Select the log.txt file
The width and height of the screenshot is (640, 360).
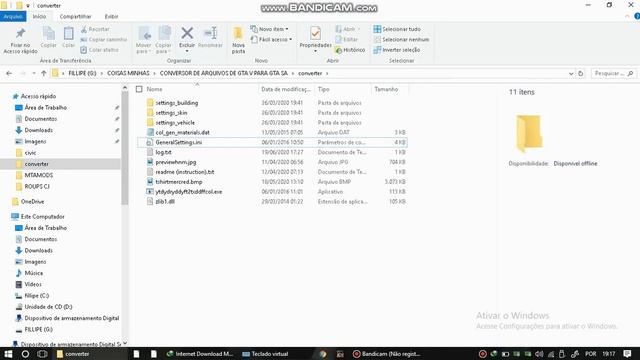pos(163,152)
